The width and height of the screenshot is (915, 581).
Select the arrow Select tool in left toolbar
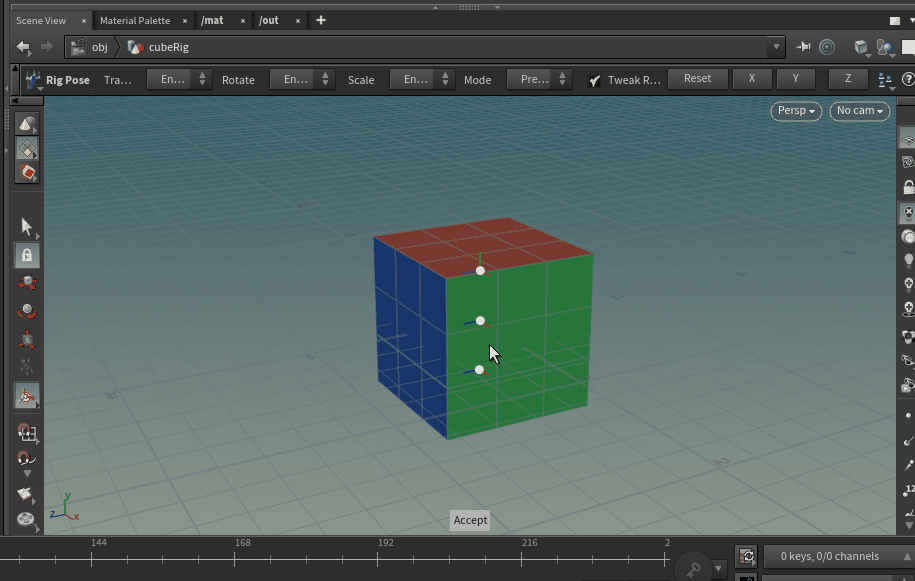coord(27,227)
